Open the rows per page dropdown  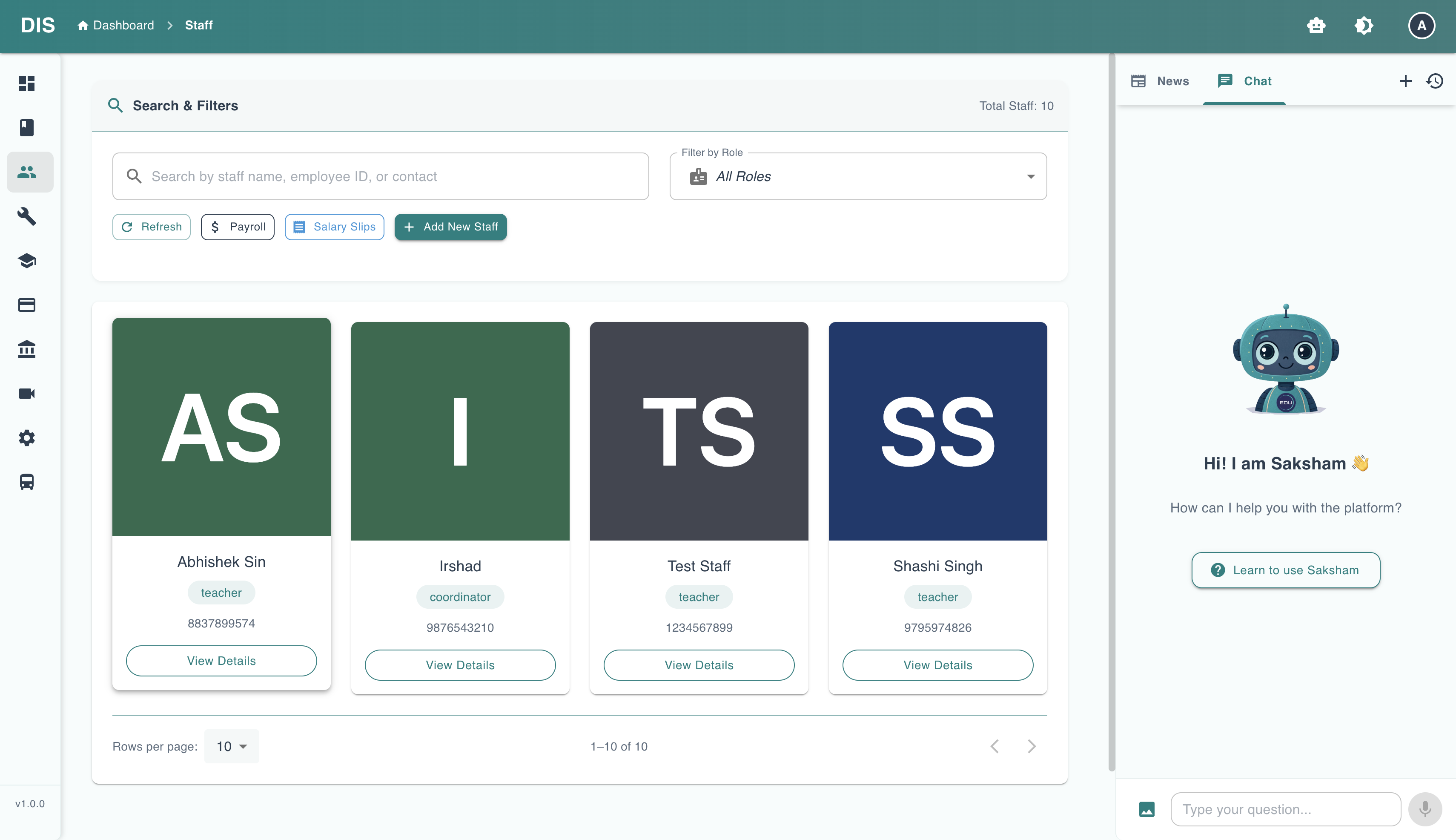coord(231,746)
